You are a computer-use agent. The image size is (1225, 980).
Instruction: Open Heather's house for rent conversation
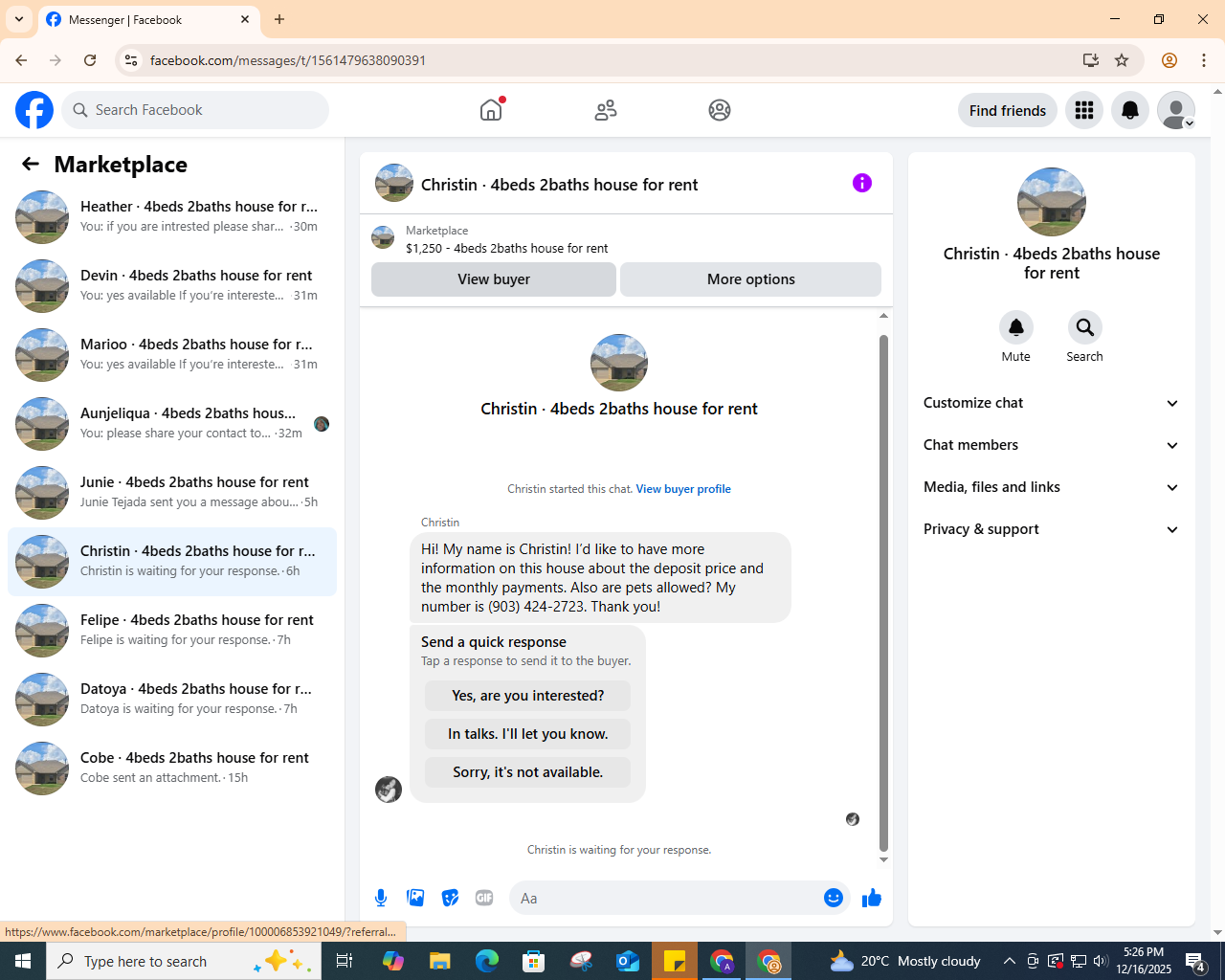[172, 217]
